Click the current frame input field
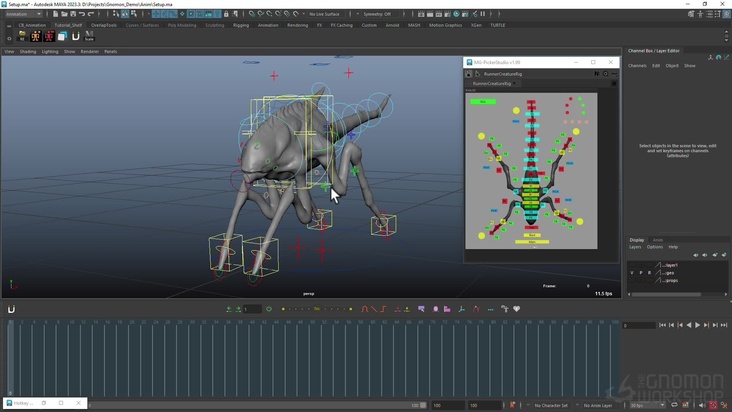 638,325
